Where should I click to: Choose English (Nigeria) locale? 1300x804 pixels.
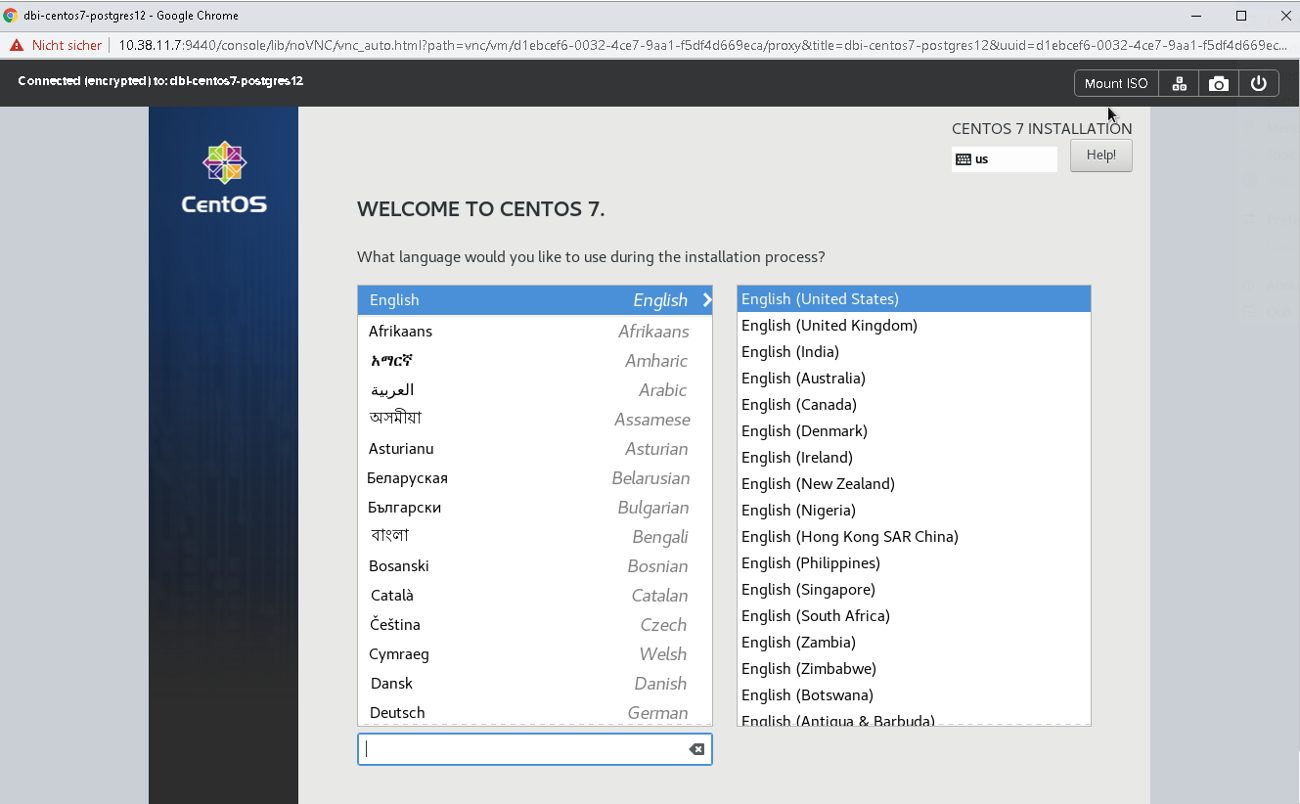click(x=914, y=510)
